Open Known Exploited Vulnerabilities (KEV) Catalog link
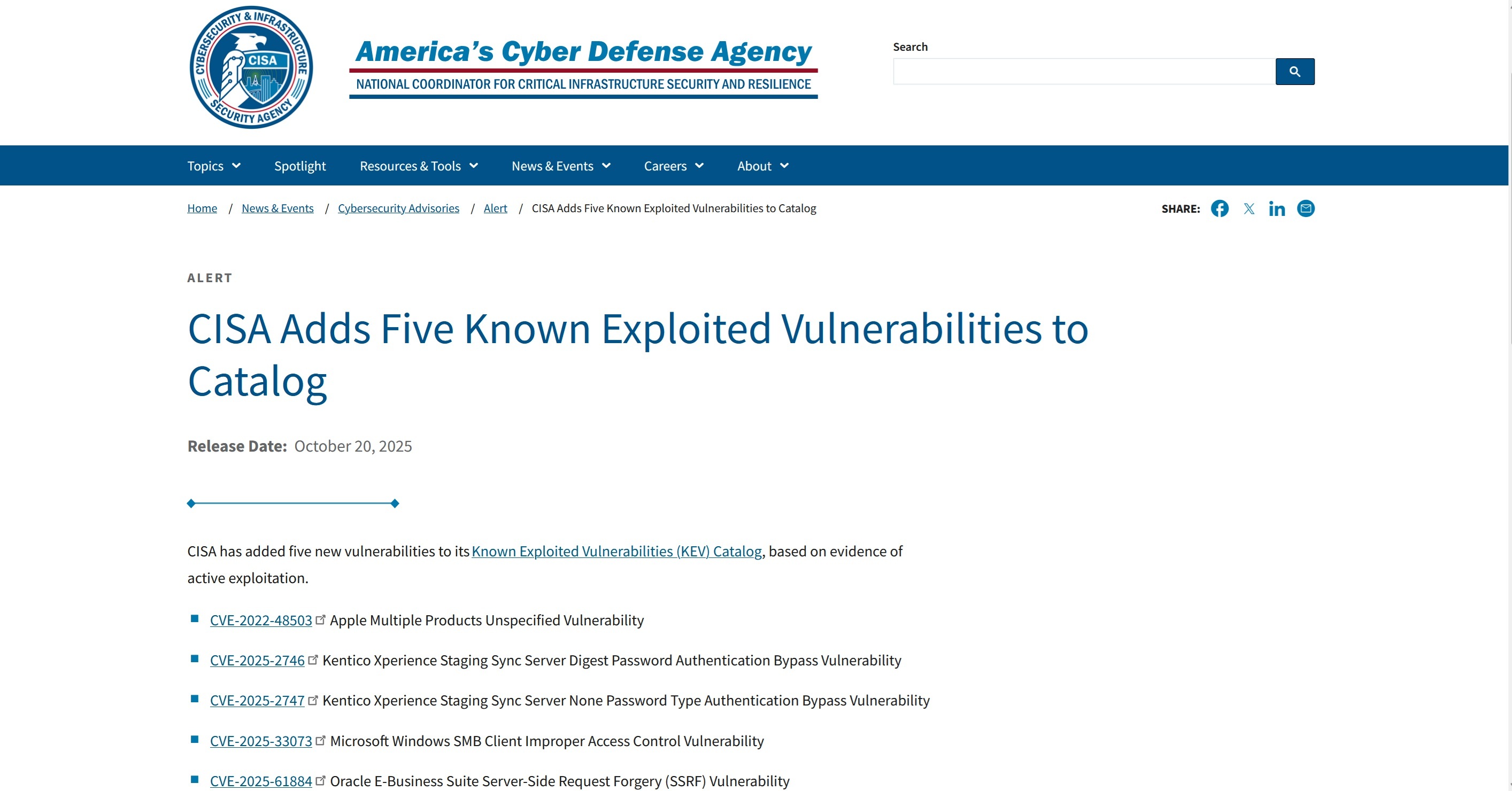The image size is (1512, 791). click(616, 551)
